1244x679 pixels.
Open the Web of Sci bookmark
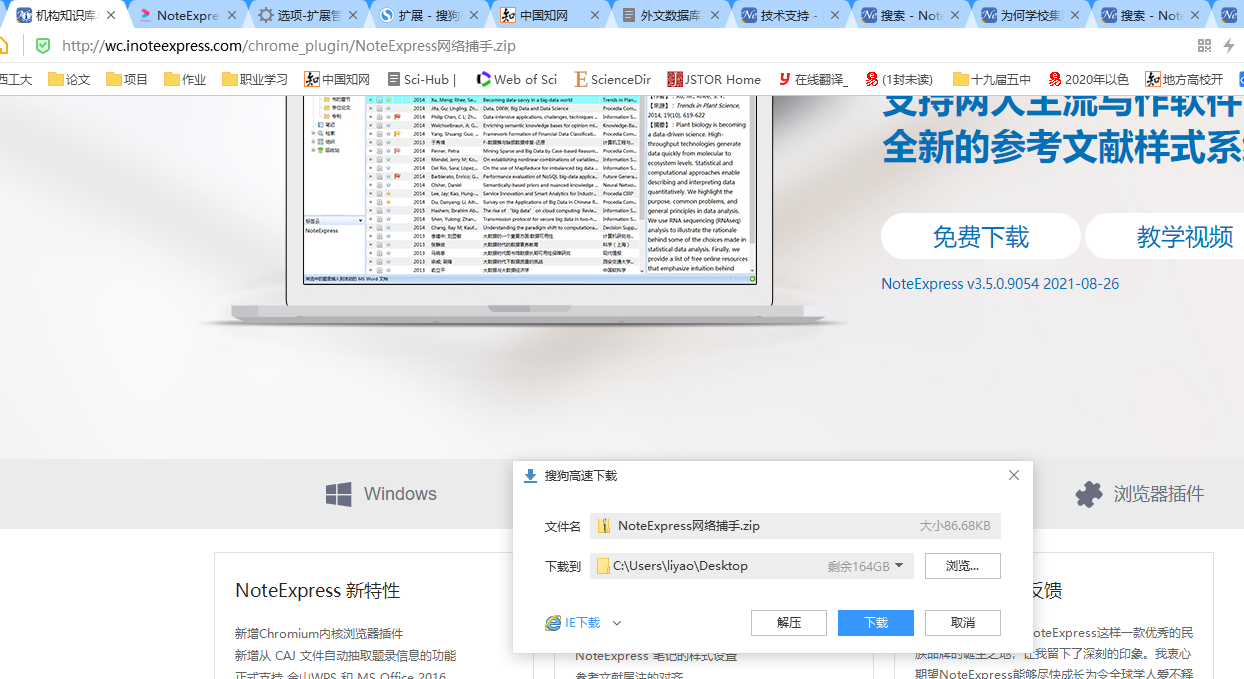[516, 79]
